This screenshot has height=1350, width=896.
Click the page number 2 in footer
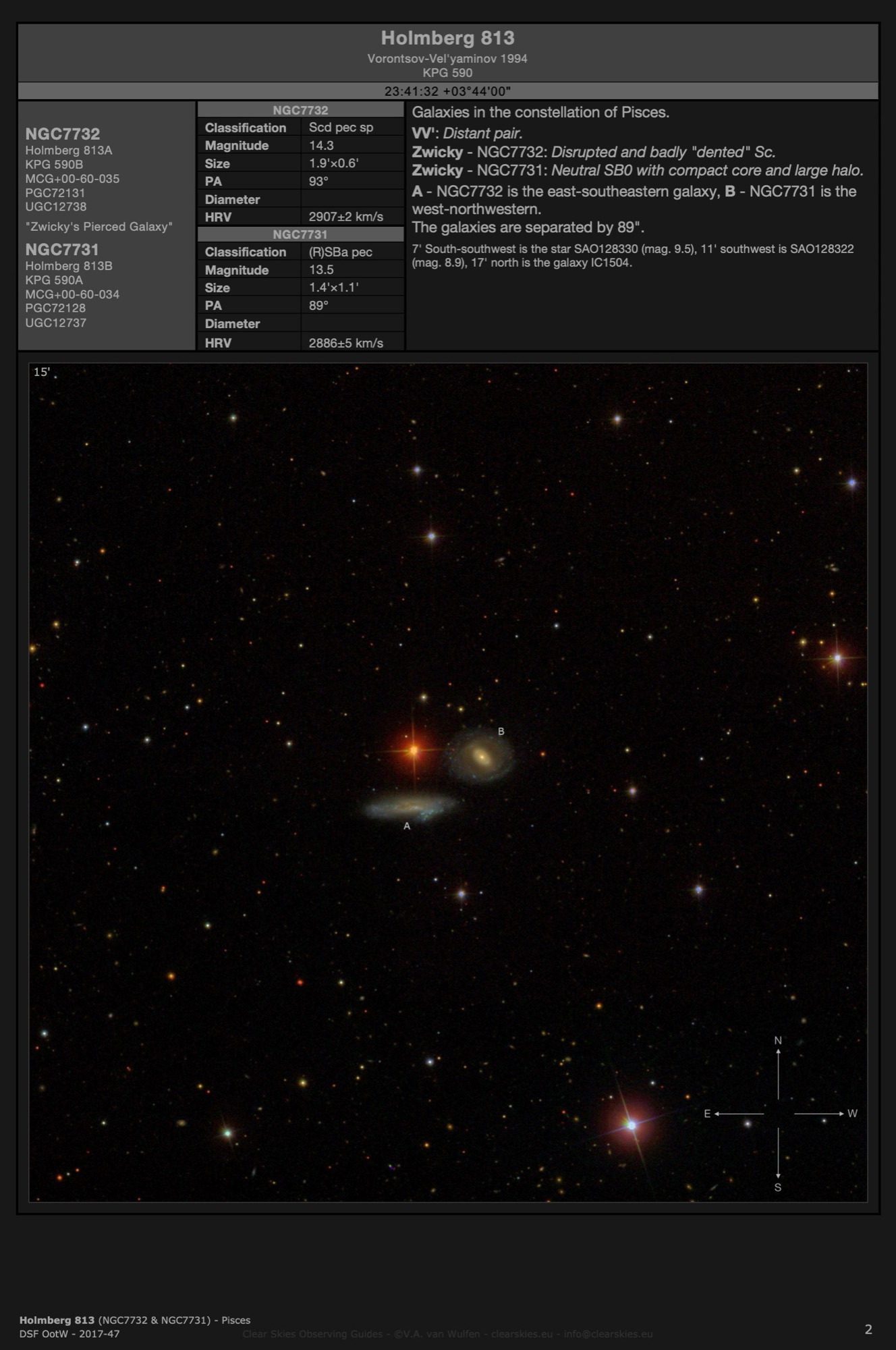[x=868, y=1329]
